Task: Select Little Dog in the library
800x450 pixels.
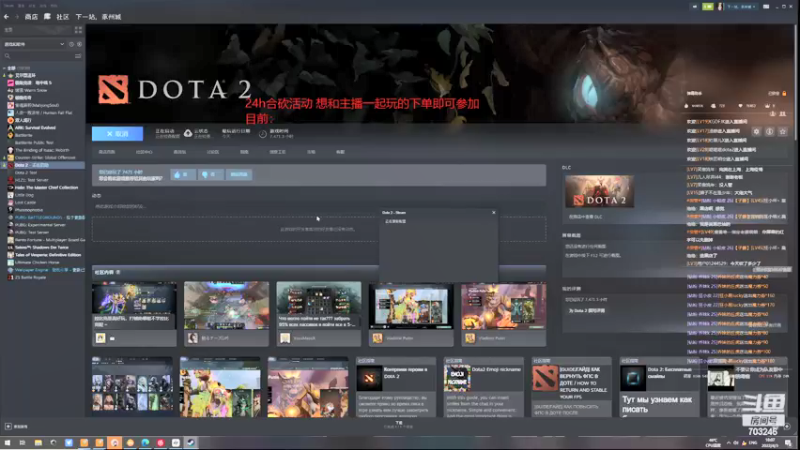Action: tap(24, 195)
